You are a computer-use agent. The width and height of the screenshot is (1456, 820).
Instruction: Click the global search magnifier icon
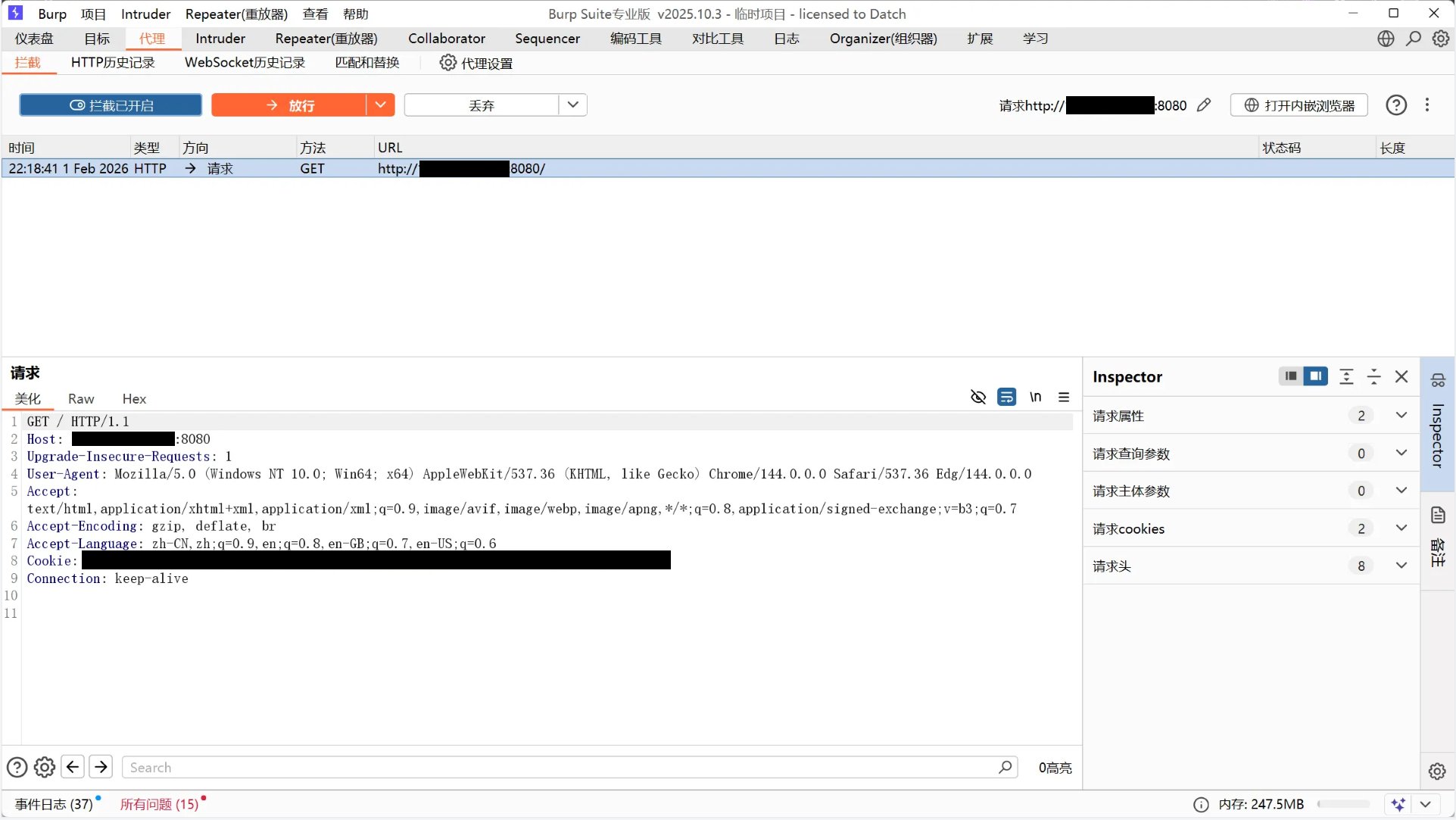(x=1414, y=39)
